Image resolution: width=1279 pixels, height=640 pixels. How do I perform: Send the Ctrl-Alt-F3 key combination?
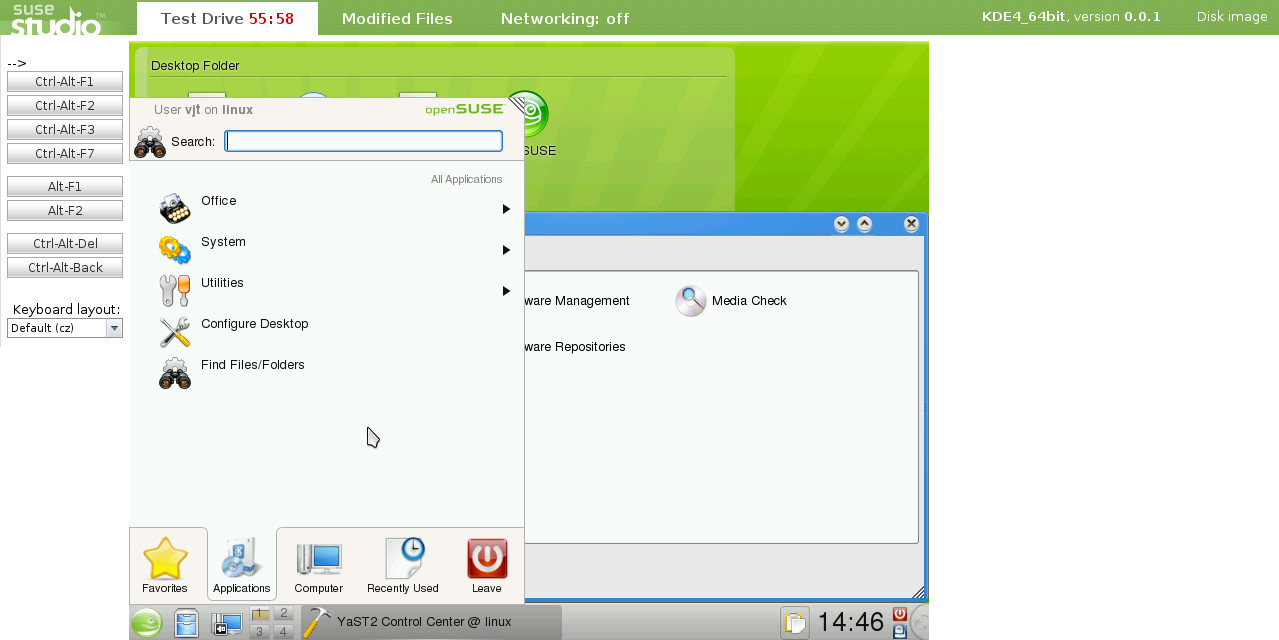pyautogui.click(x=65, y=130)
